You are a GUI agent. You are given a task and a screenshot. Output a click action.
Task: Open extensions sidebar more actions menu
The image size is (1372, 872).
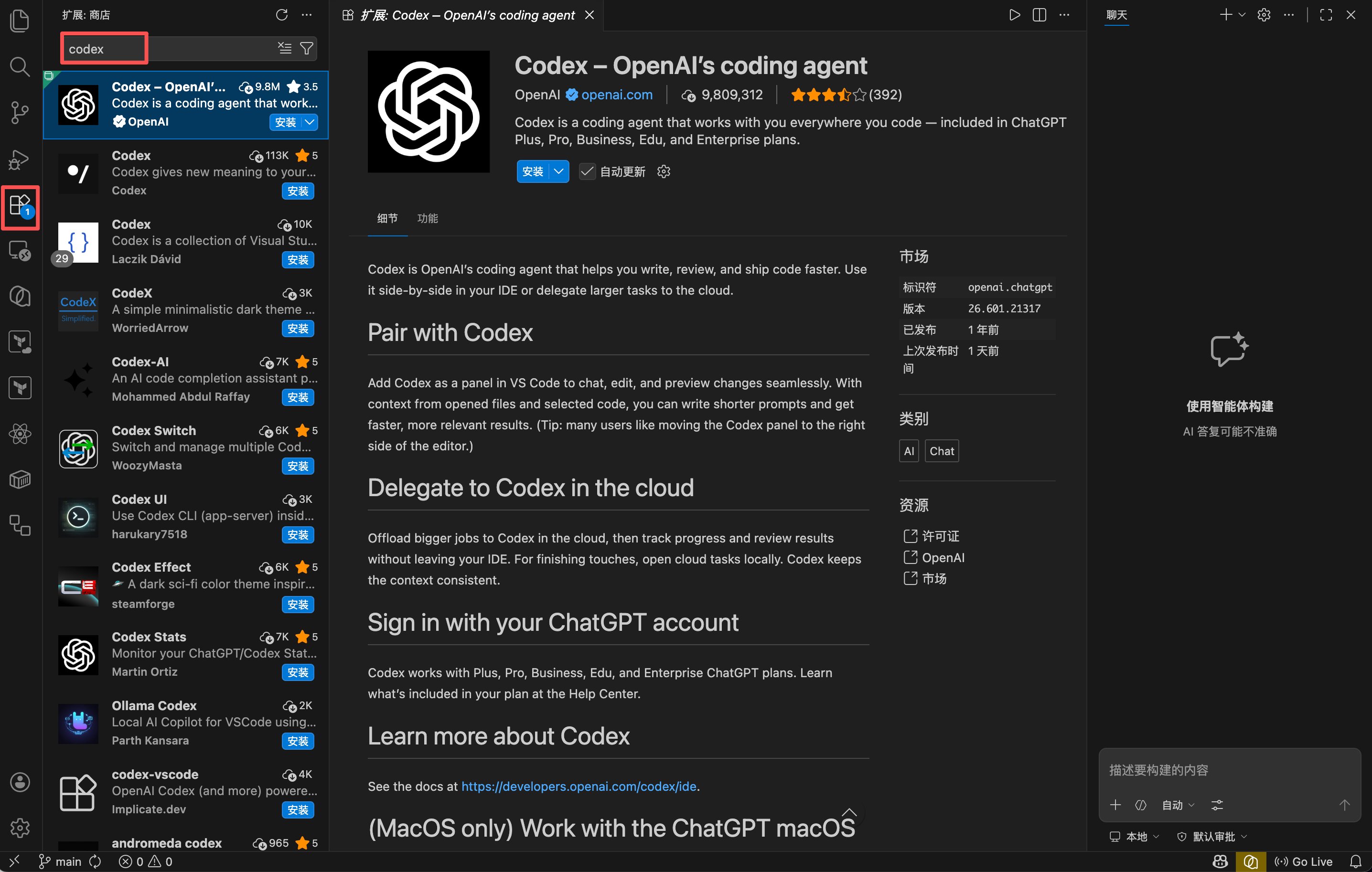(307, 15)
